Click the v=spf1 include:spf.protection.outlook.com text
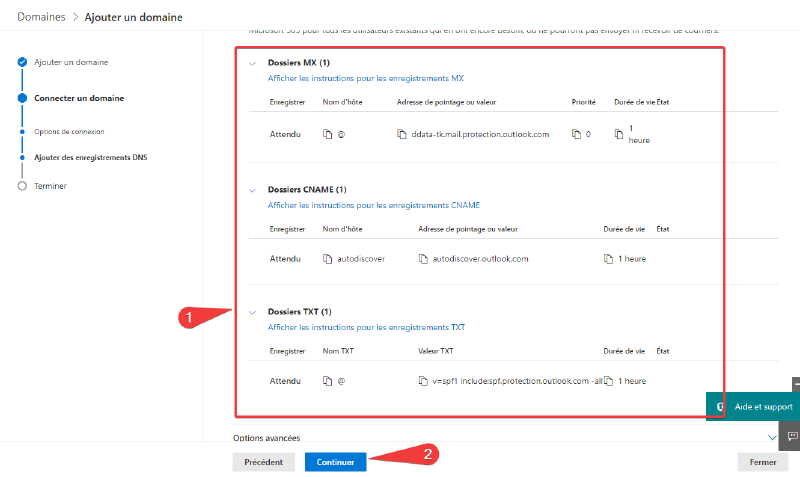Viewport: 800px width, 477px height. coord(517,381)
